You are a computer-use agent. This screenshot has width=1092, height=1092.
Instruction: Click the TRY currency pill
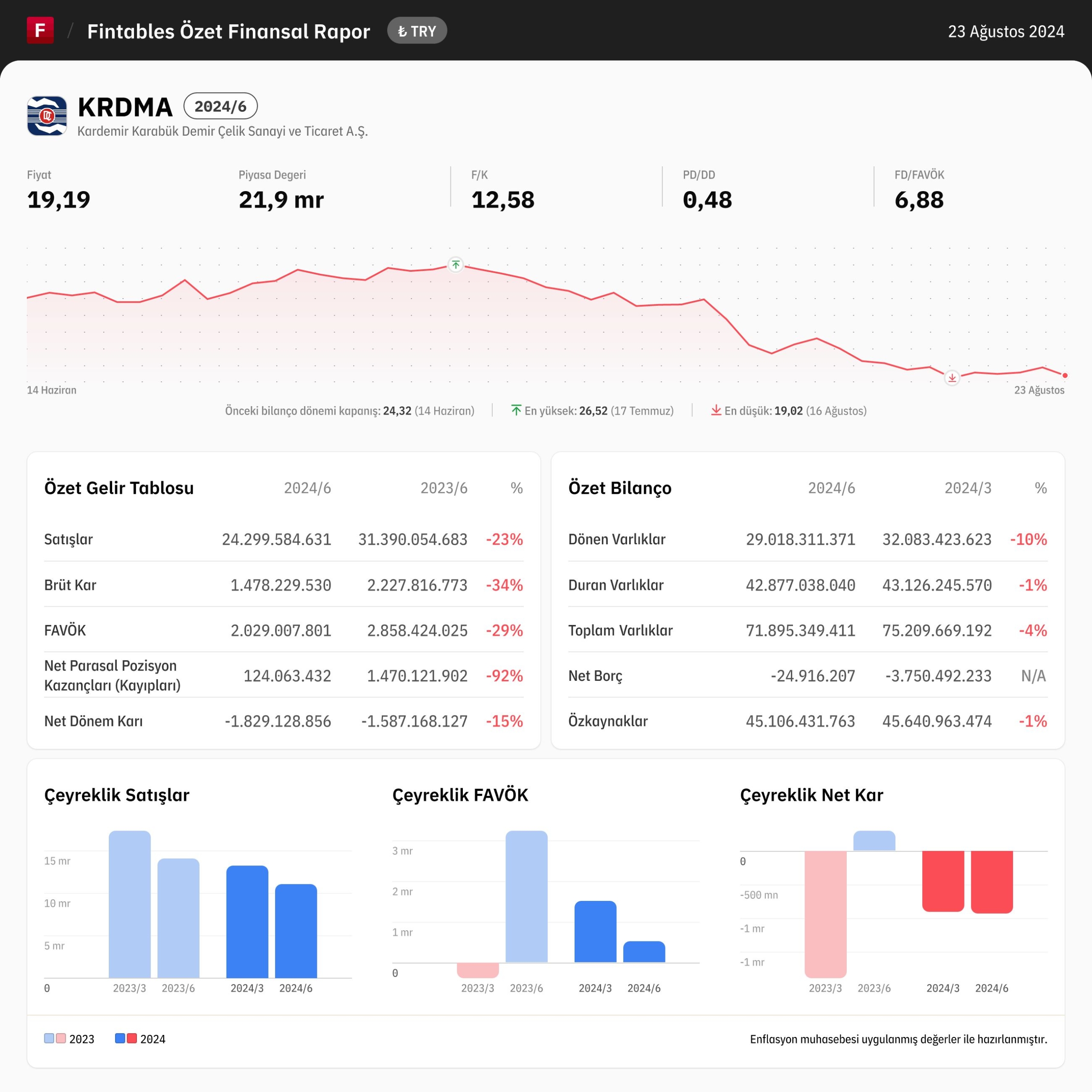(417, 31)
